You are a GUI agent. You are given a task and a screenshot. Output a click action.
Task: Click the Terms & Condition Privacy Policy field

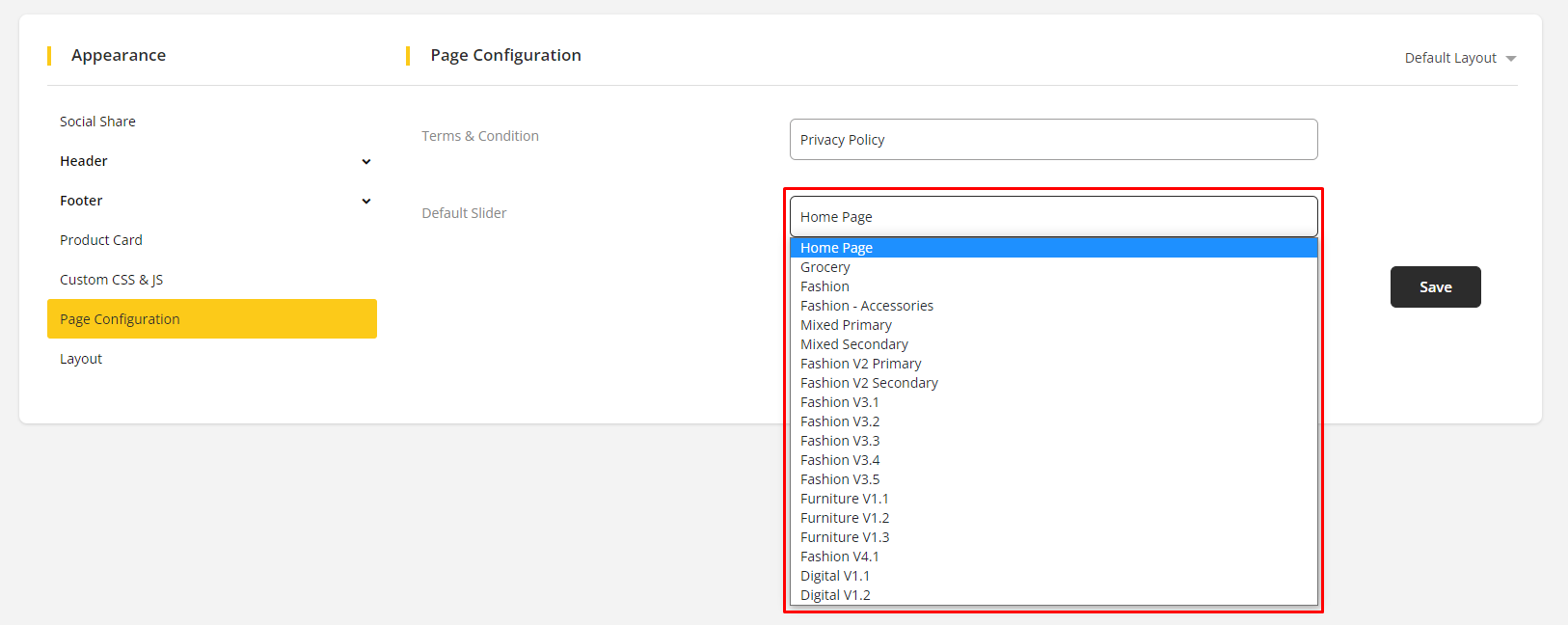tap(1053, 140)
